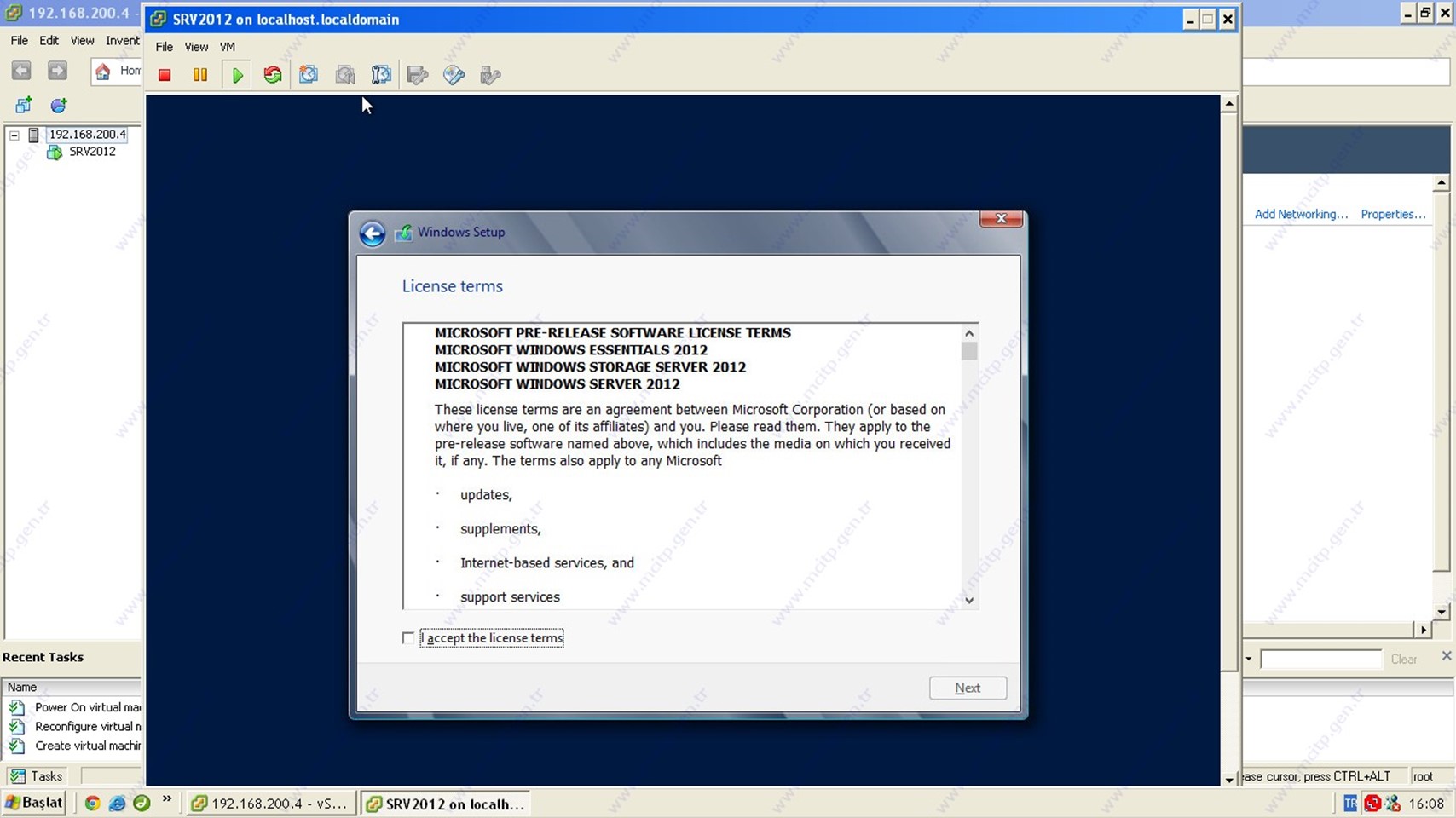Image resolution: width=1456 pixels, height=818 pixels.
Task: Open File menu in vSphere client window
Action: pos(20,40)
